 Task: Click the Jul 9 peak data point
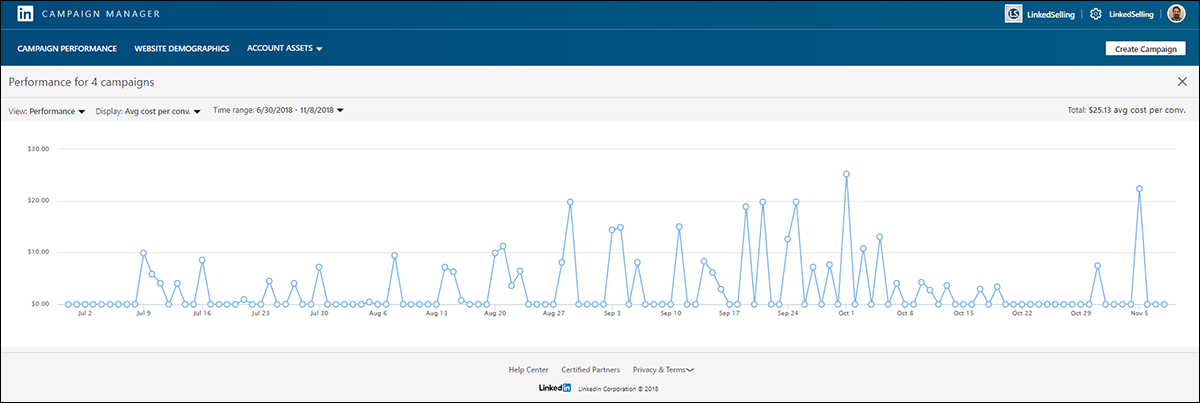(143, 253)
